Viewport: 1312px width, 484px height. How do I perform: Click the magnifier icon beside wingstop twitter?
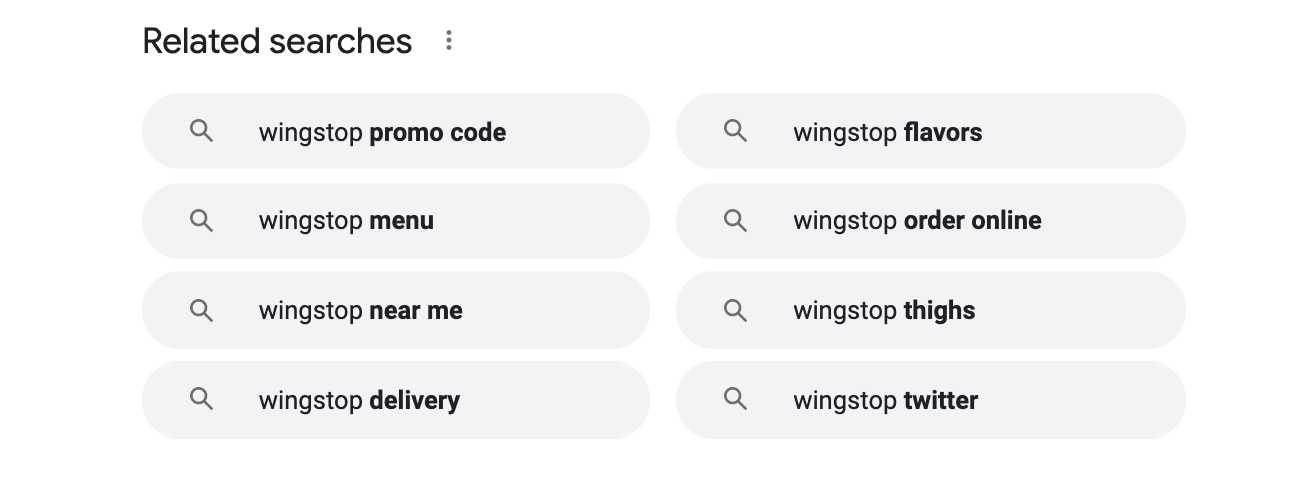point(735,400)
